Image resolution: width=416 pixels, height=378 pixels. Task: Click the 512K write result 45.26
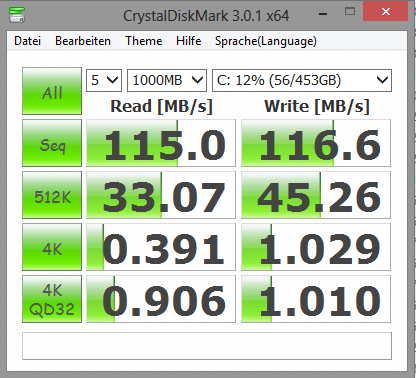coord(316,195)
